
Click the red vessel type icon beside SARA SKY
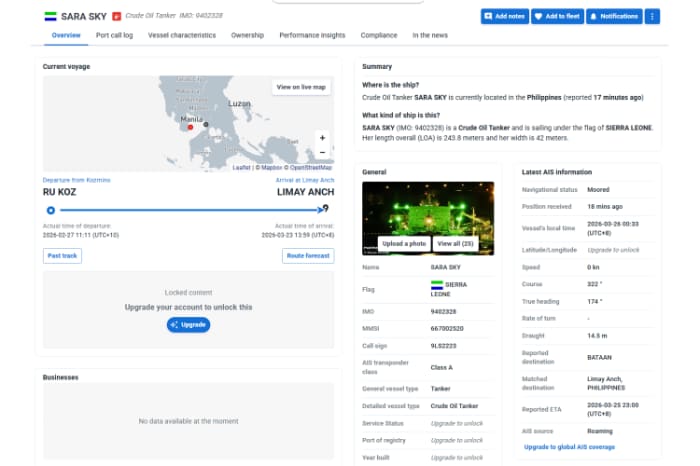(116, 16)
